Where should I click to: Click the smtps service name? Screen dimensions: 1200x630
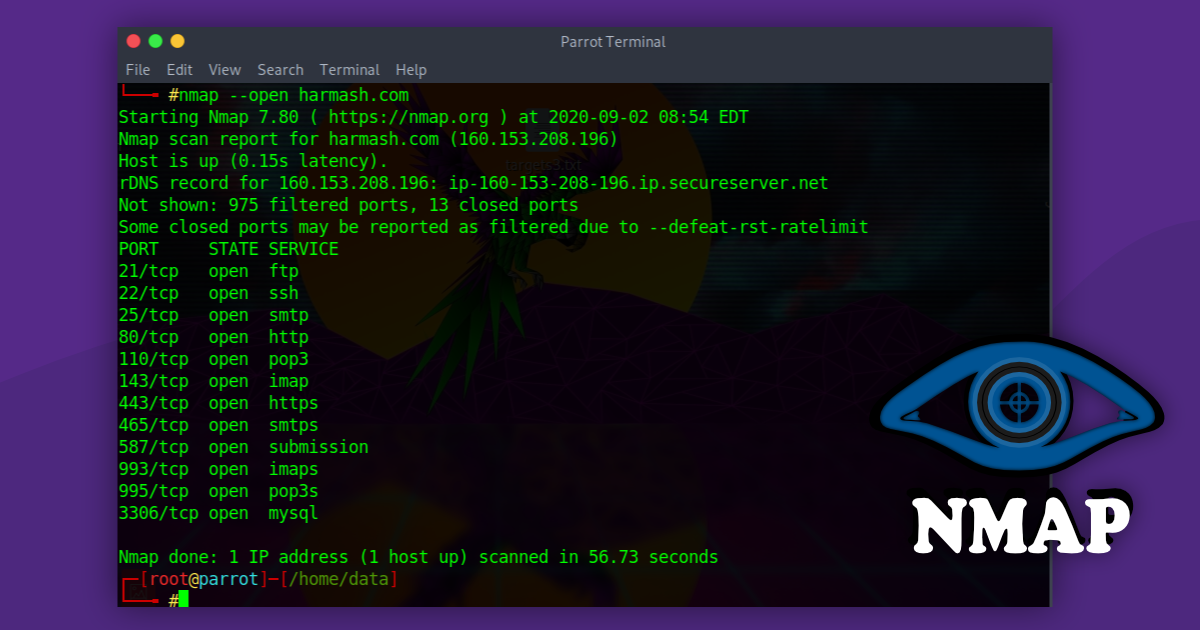pyautogui.click(x=294, y=425)
